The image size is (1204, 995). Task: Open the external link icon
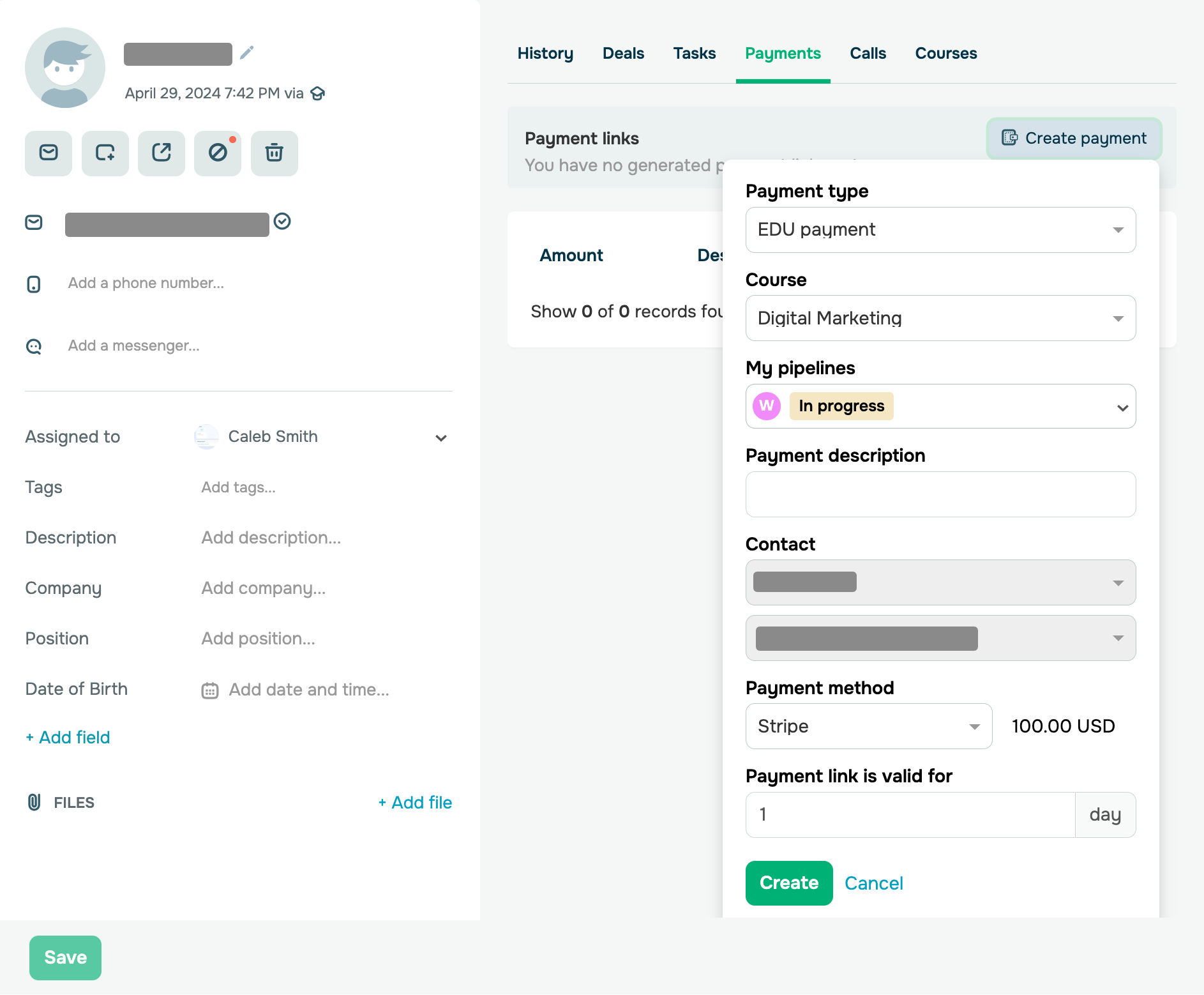(x=161, y=153)
